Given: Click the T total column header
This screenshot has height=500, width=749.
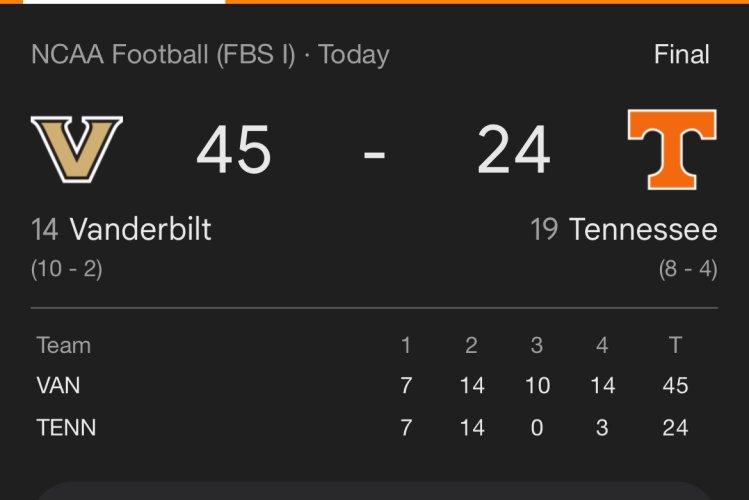Looking at the screenshot, I should coord(675,345).
